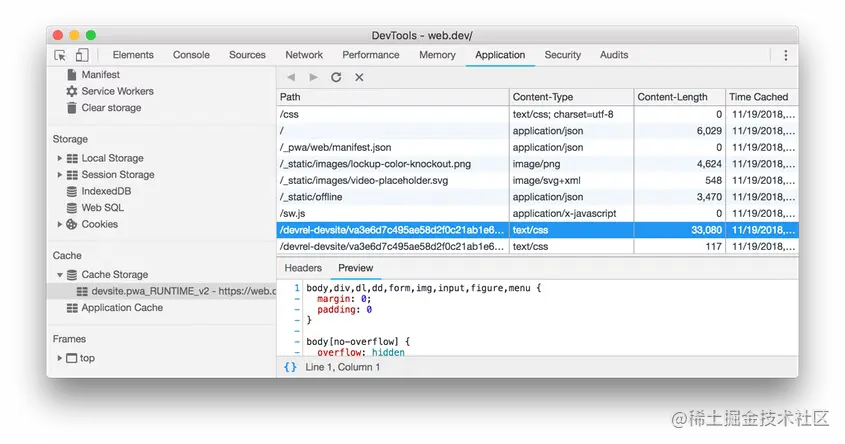Select the Web SQL label in the sidebar
This screenshot has width=845, height=444.
[102, 208]
